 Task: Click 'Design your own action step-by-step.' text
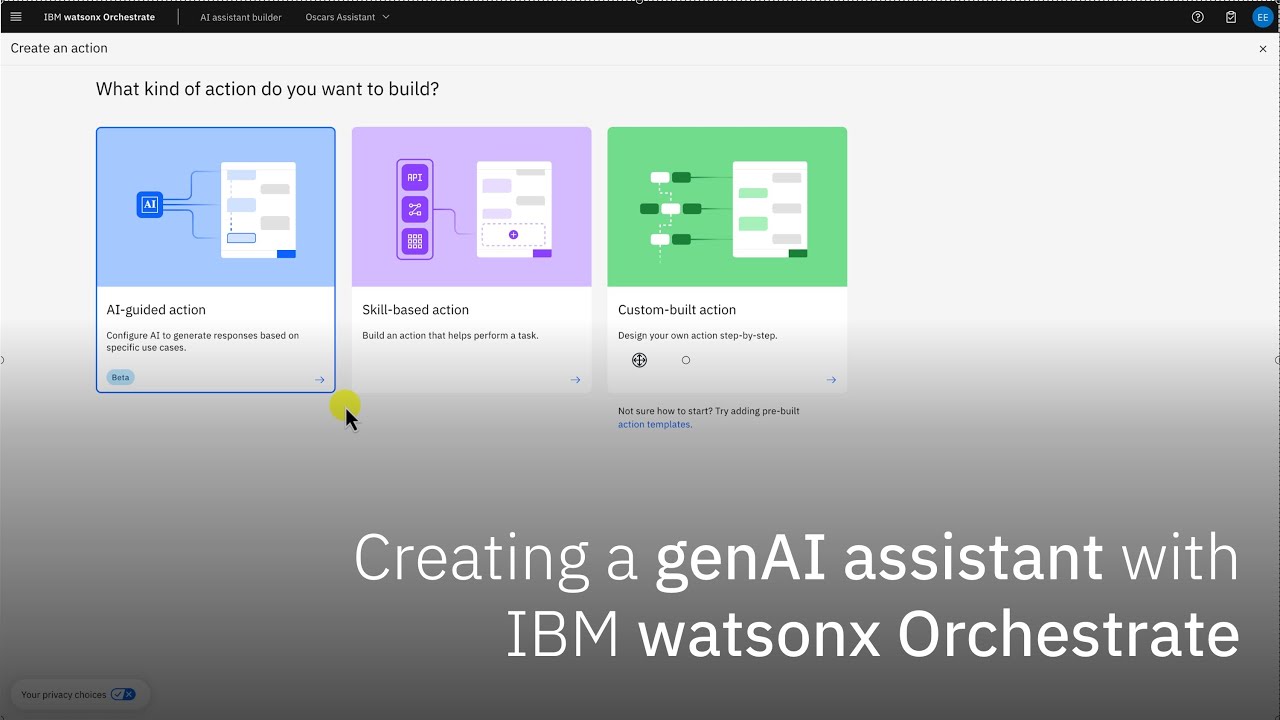[x=698, y=336]
